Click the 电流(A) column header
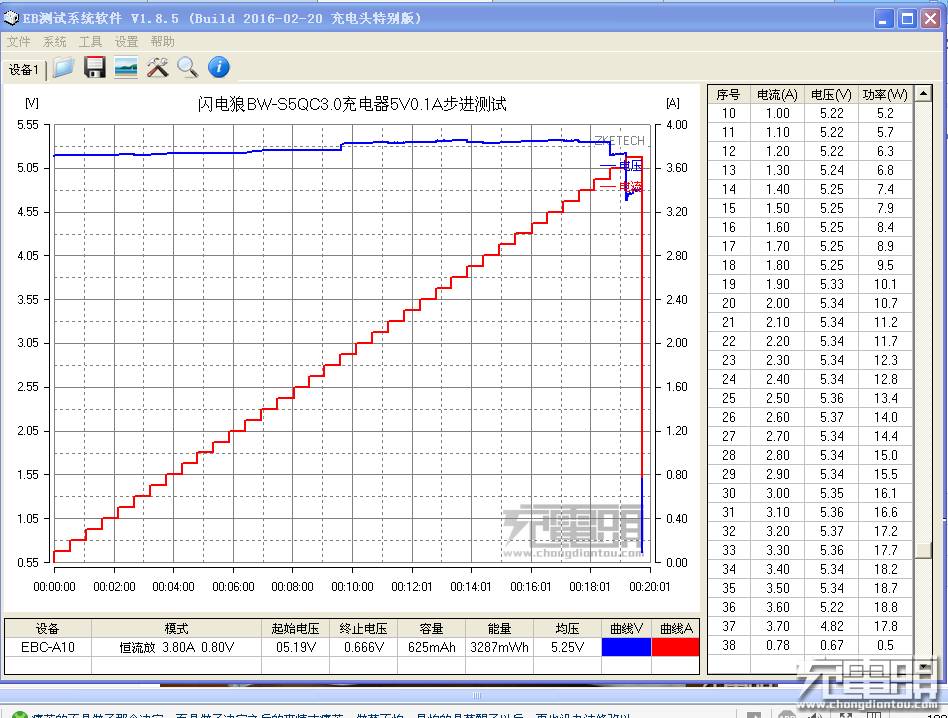The image size is (948, 718). [777, 95]
